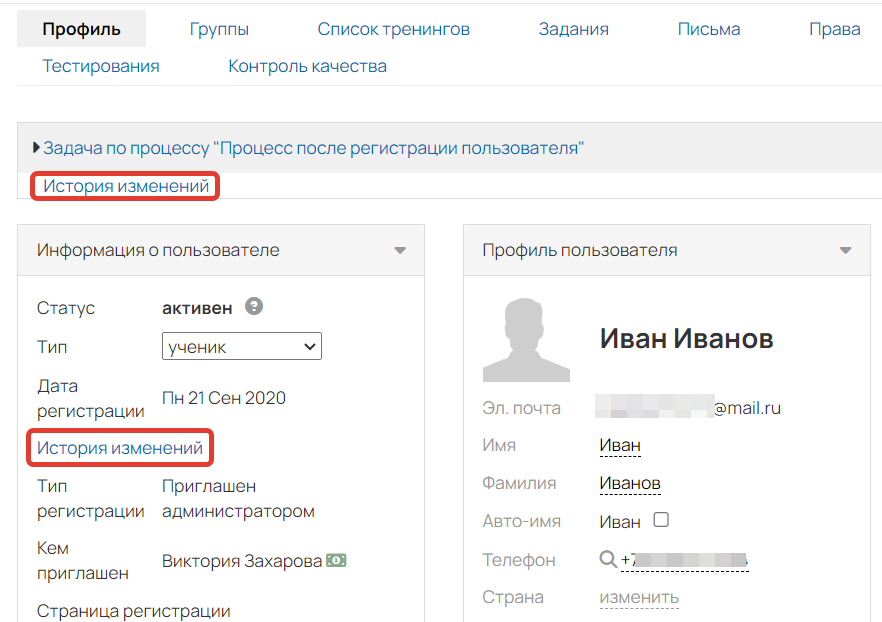Click the email address ending in @mail.ru
The image size is (882, 622).
688,407
